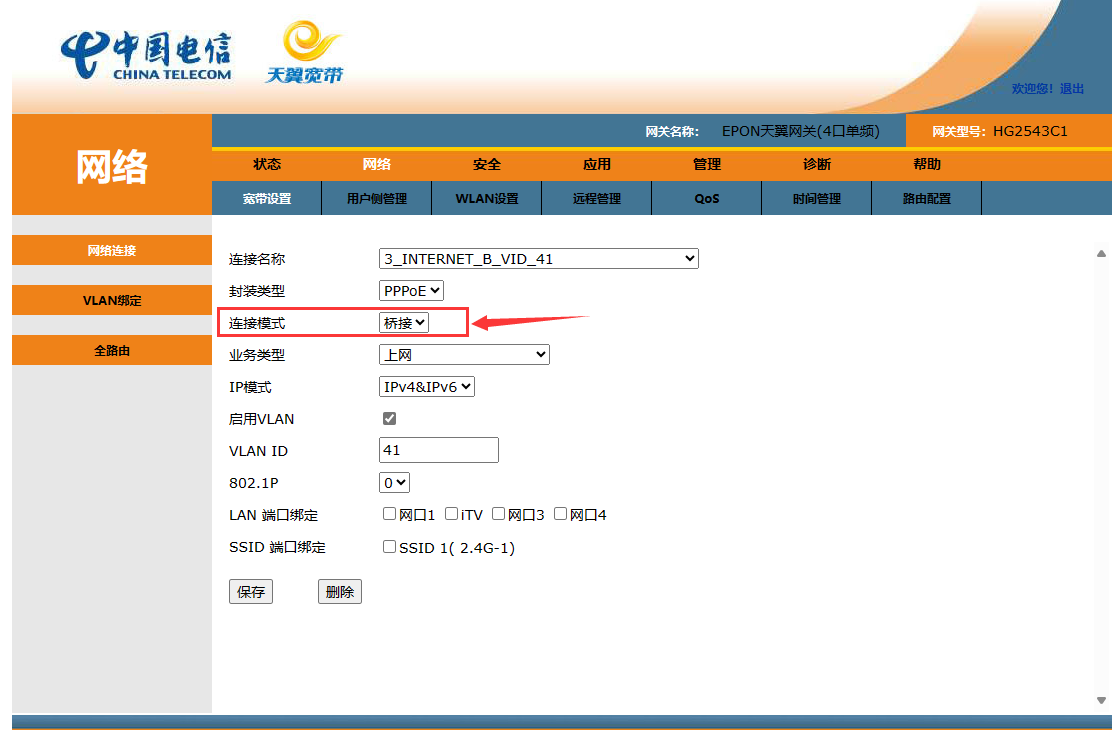Open the 帮助 main menu
1120x731 pixels.
[x=927, y=164]
